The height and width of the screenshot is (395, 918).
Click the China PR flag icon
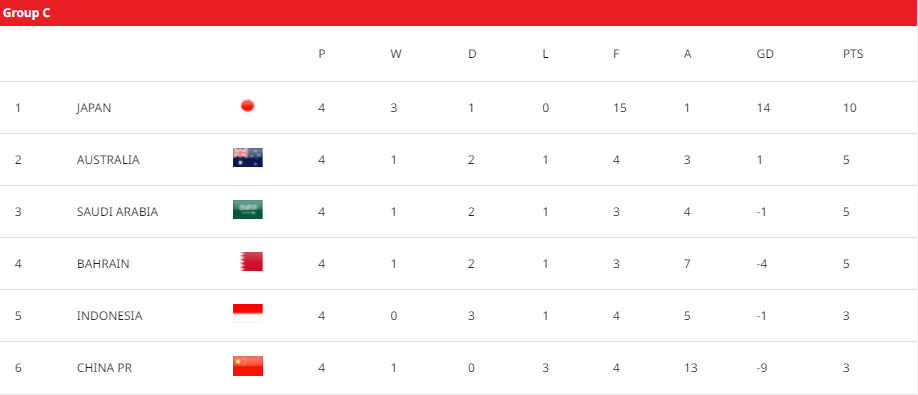coord(248,366)
